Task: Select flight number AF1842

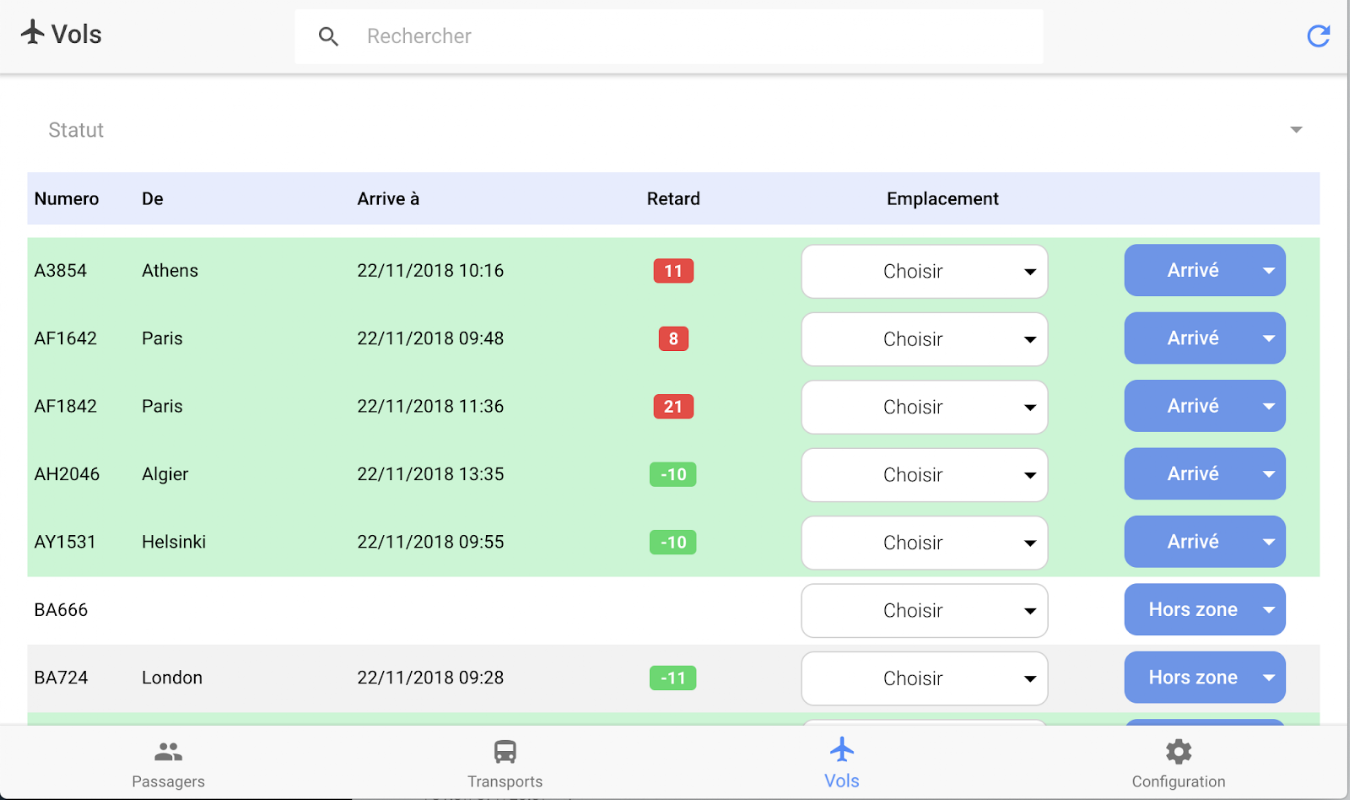Action: [65, 407]
